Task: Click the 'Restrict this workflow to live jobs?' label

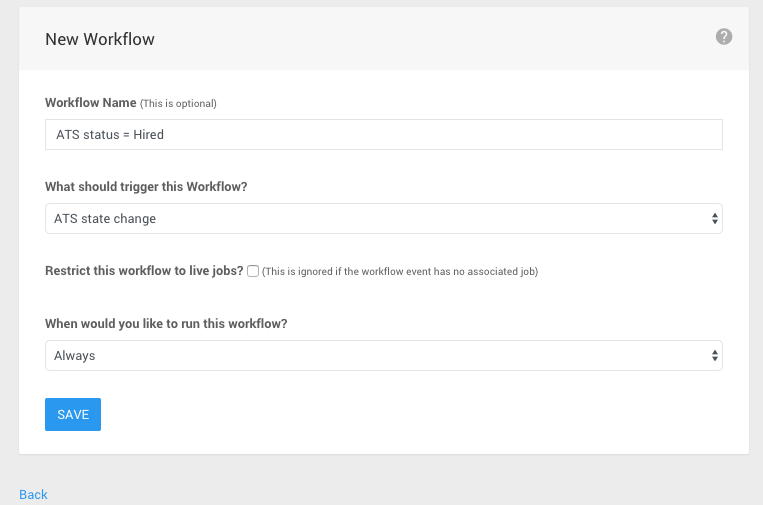Action: click(144, 271)
